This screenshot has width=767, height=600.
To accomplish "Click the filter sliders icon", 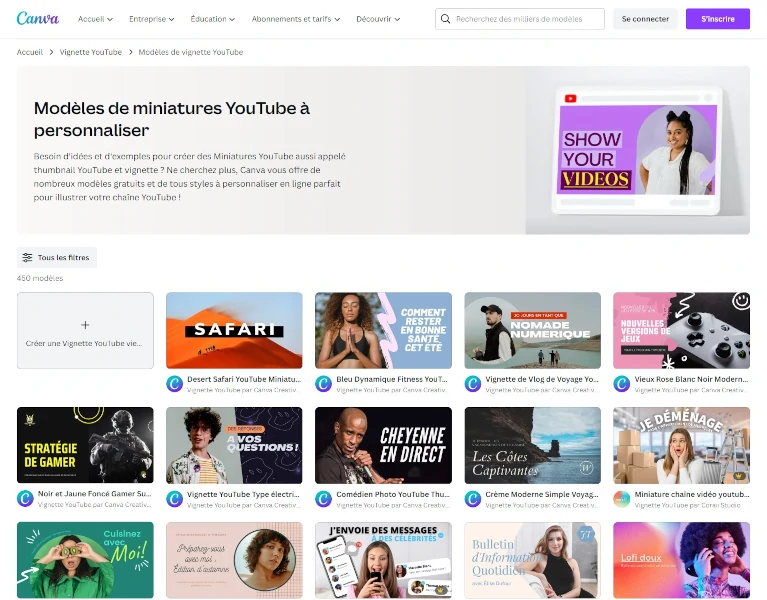I will tap(28, 258).
